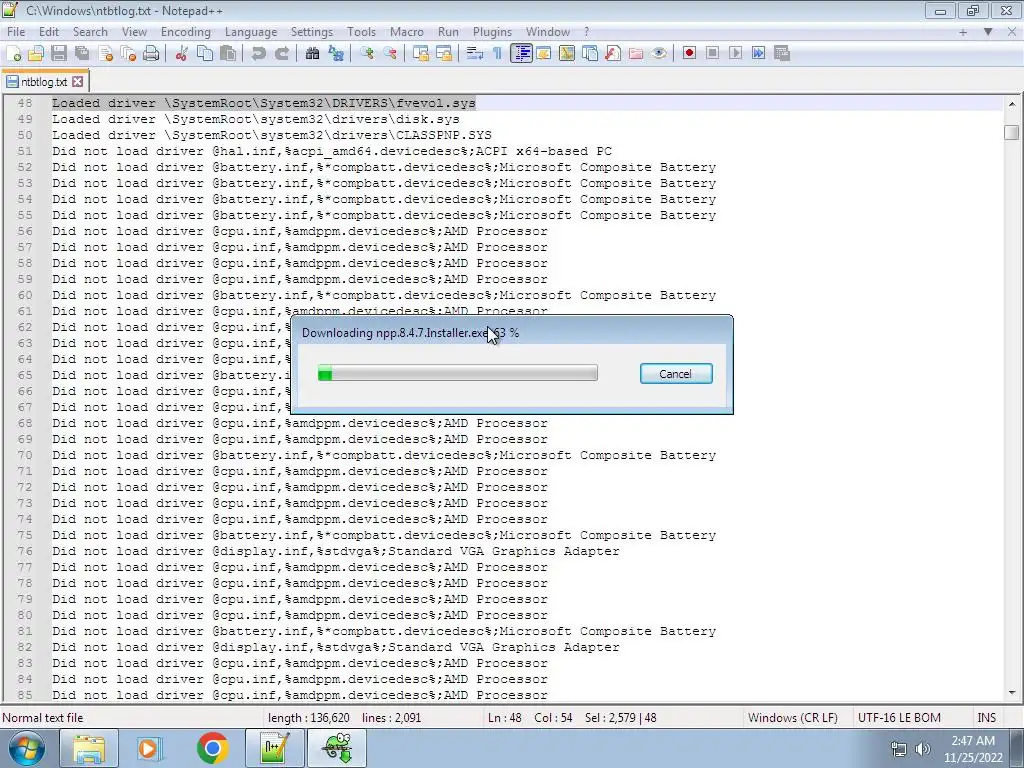The image size is (1024, 768).
Task: Create a new file with New icon
Action: point(13,54)
